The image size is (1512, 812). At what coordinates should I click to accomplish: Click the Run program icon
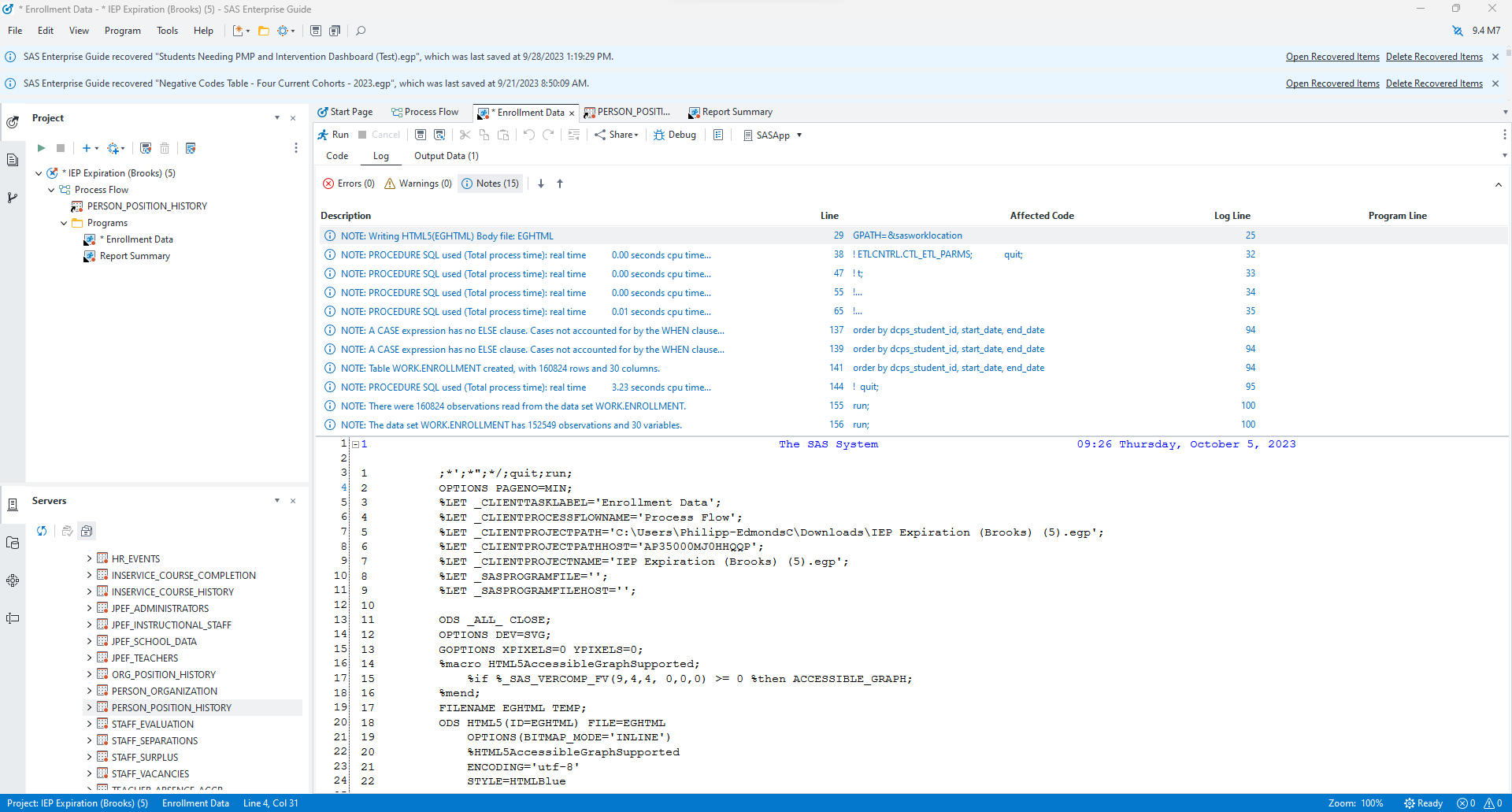[333, 135]
